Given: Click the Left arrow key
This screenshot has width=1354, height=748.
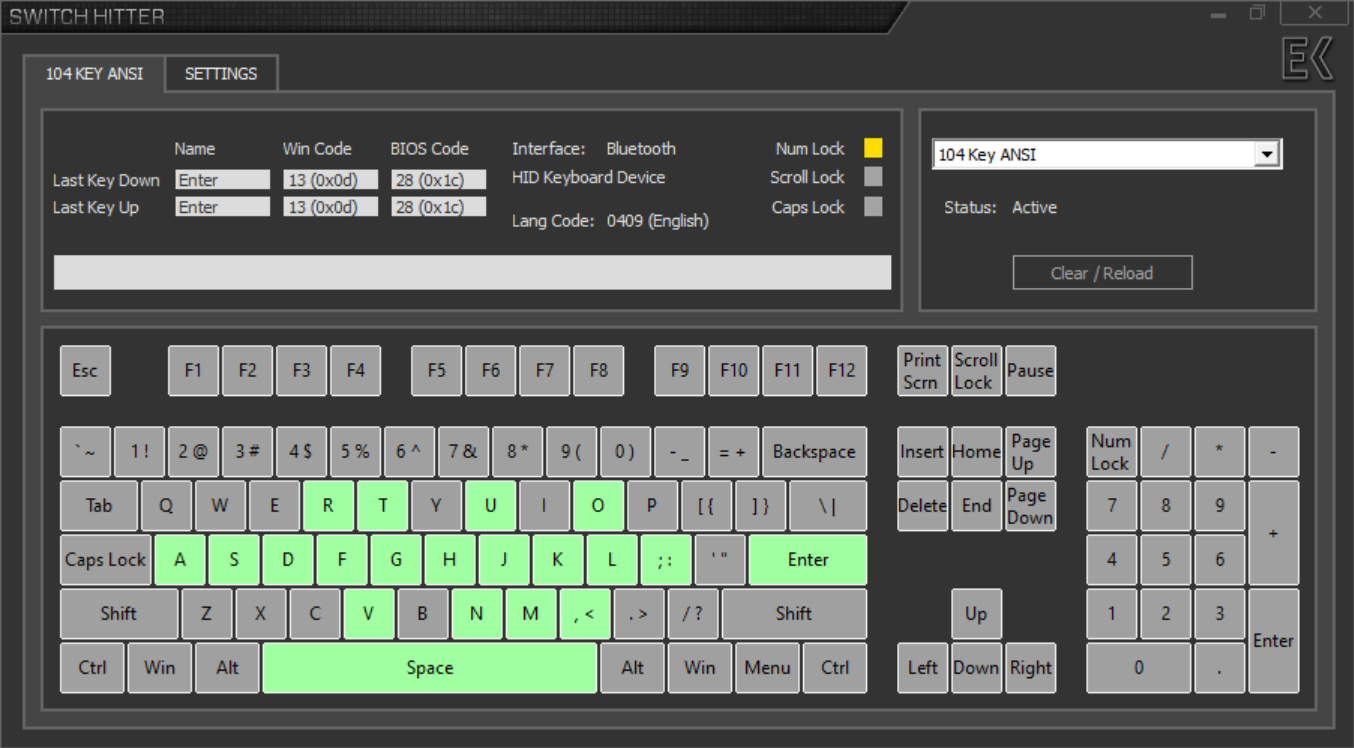Looking at the screenshot, I should click(x=922, y=668).
